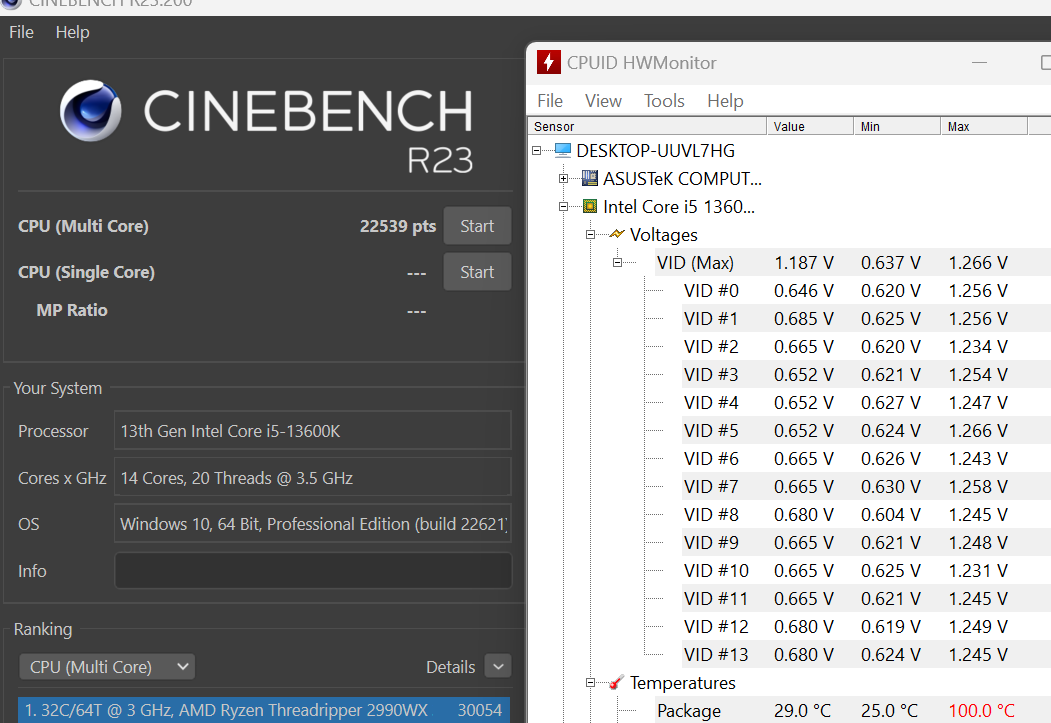1051x723 pixels.
Task: Collapse the Voltages group
Action: [590, 235]
